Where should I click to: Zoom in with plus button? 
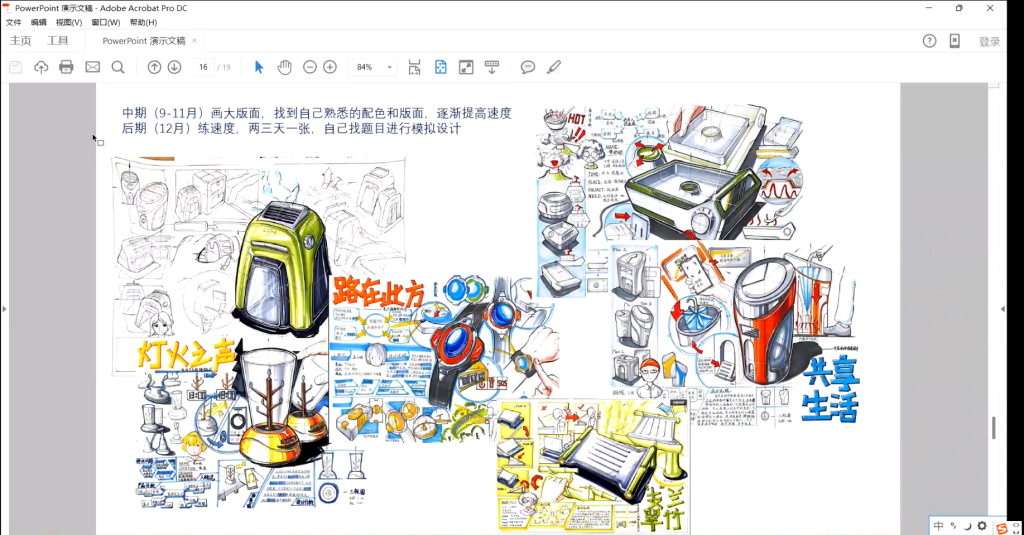pos(330,67)
